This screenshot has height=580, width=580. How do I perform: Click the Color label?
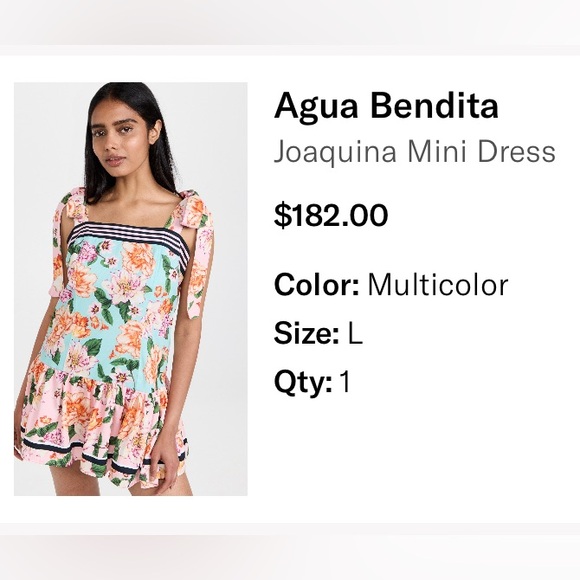317,285
